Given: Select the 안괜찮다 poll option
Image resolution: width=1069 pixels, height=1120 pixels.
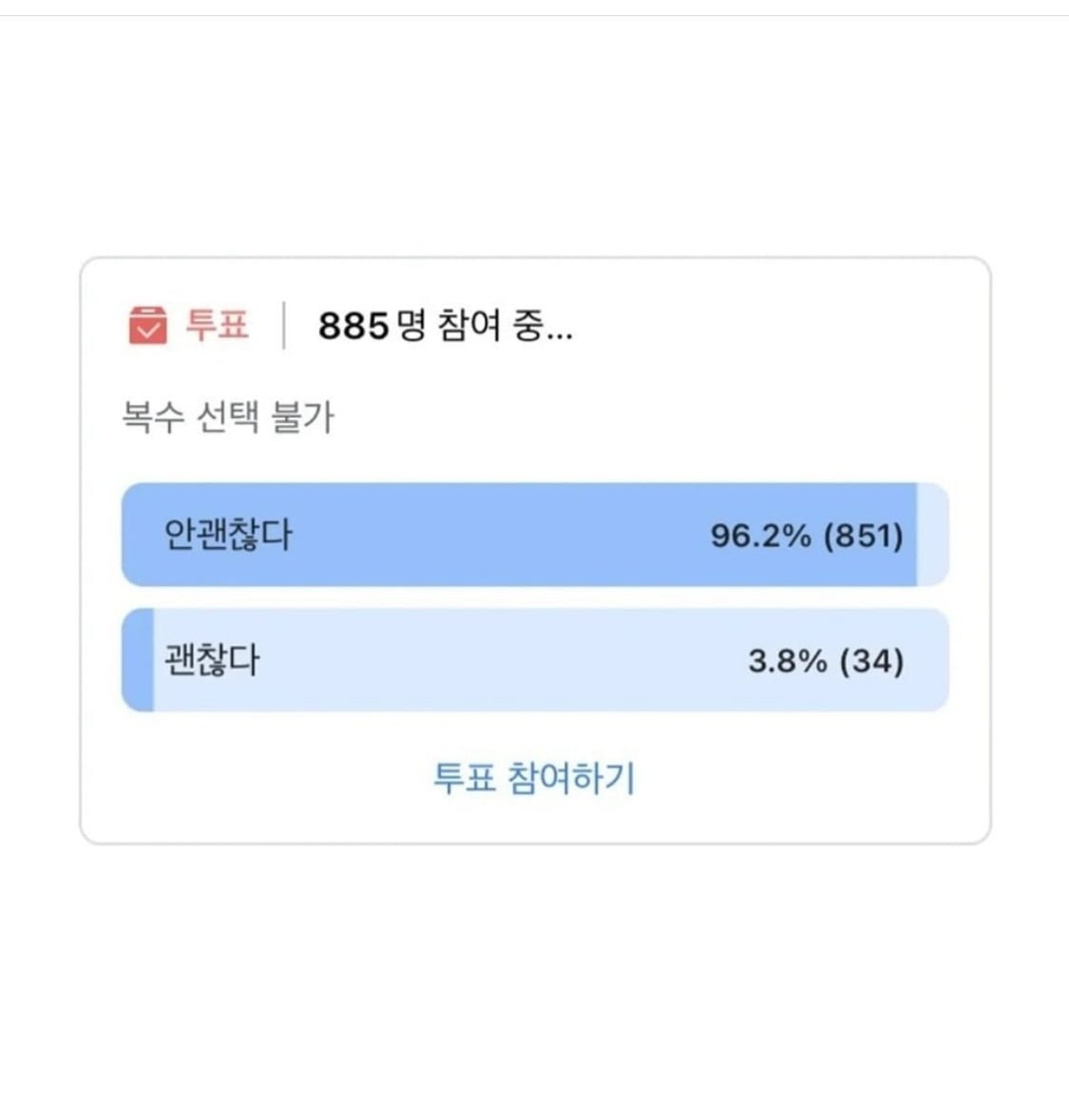Looking at the screenshot, I should [532, 537].
